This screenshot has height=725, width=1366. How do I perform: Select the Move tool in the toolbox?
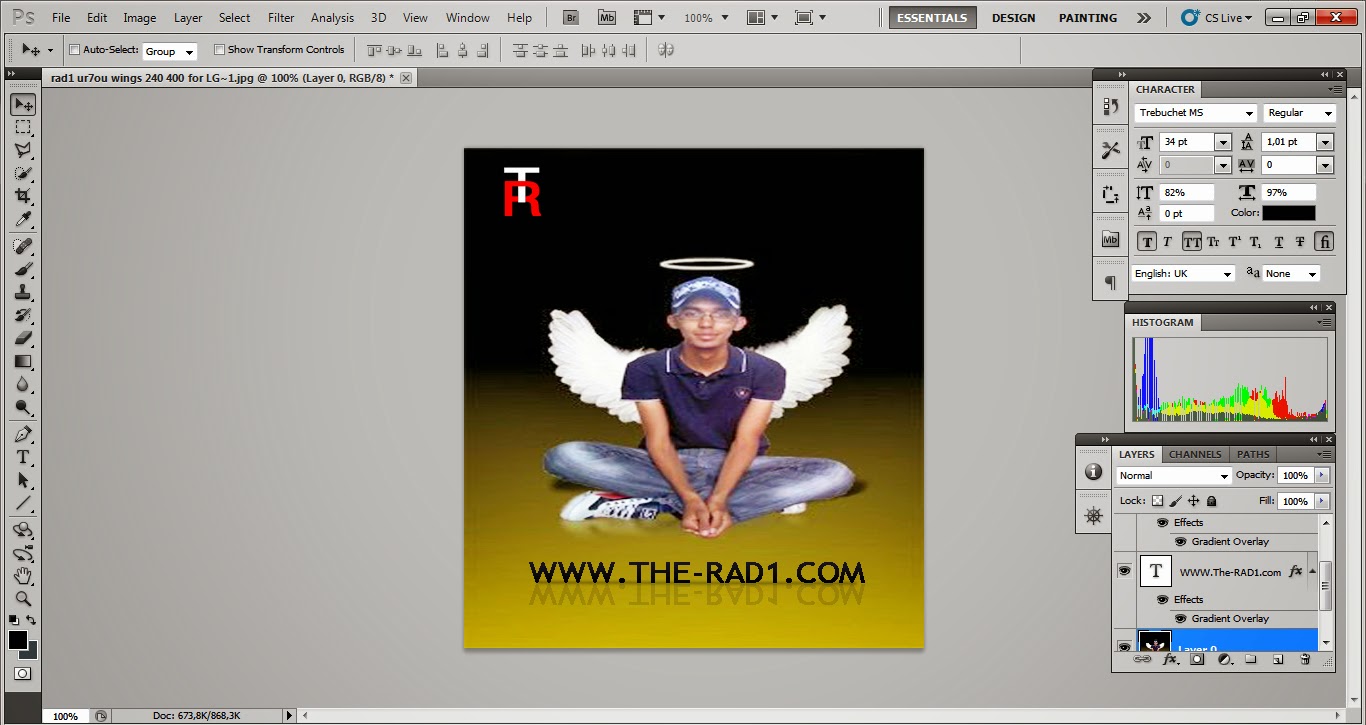(22, 104)
